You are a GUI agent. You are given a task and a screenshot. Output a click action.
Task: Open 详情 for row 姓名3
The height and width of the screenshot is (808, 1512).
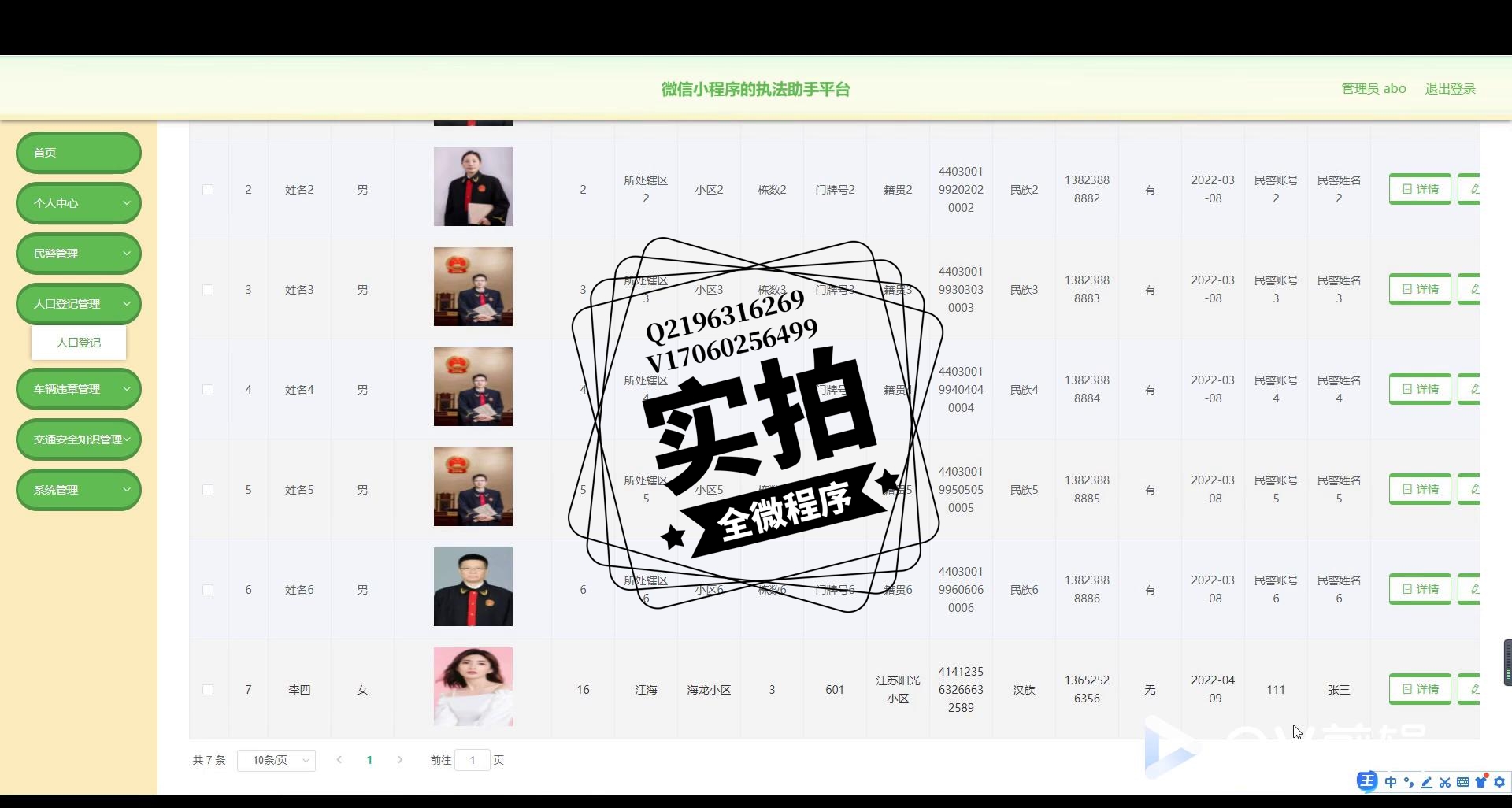pyautogui.click(x=1420, y=290)
